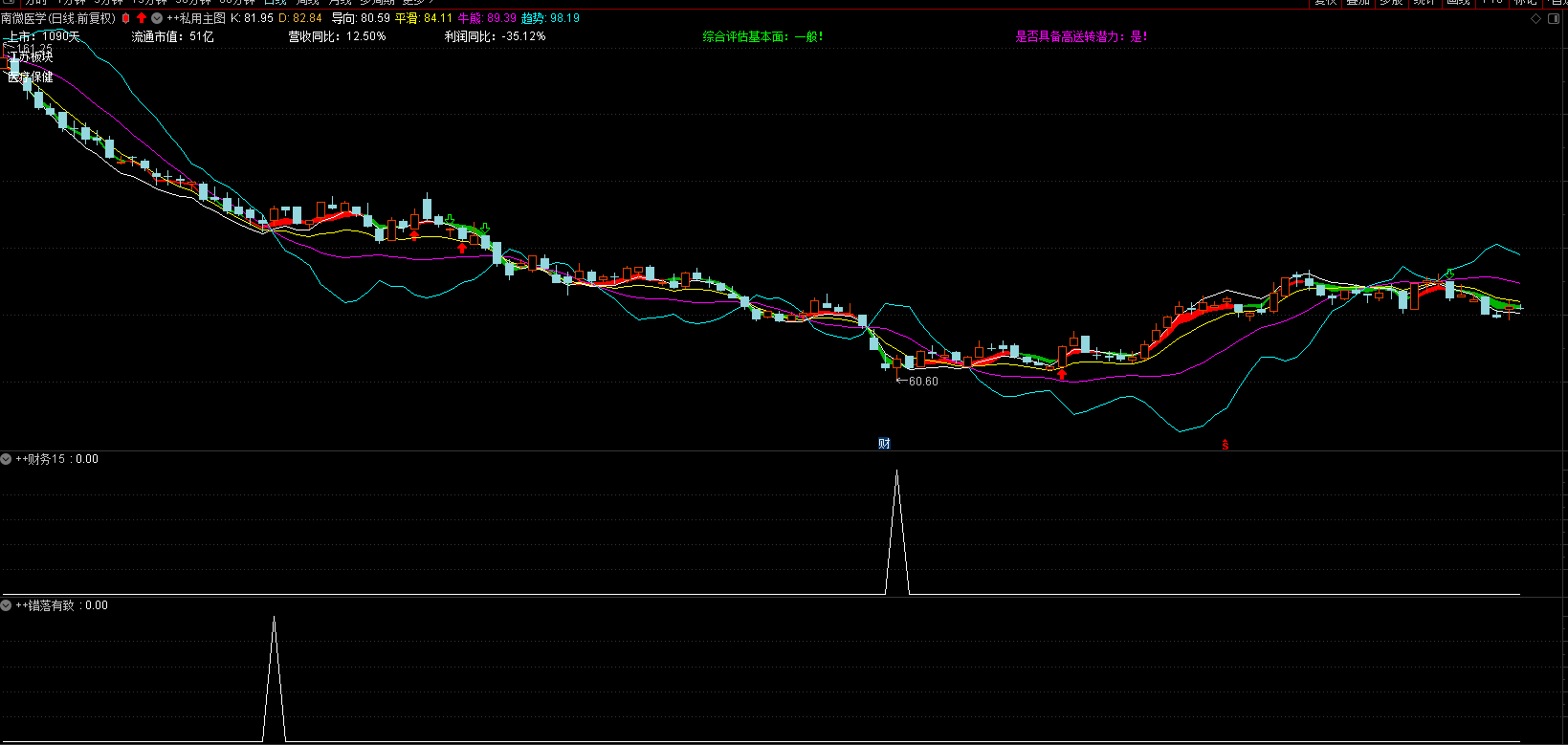Image resolution: width=1568 pixels, height=745 pixels.
Task: Click the green 综合评估基本面: 一般! text
Action: 763,36
